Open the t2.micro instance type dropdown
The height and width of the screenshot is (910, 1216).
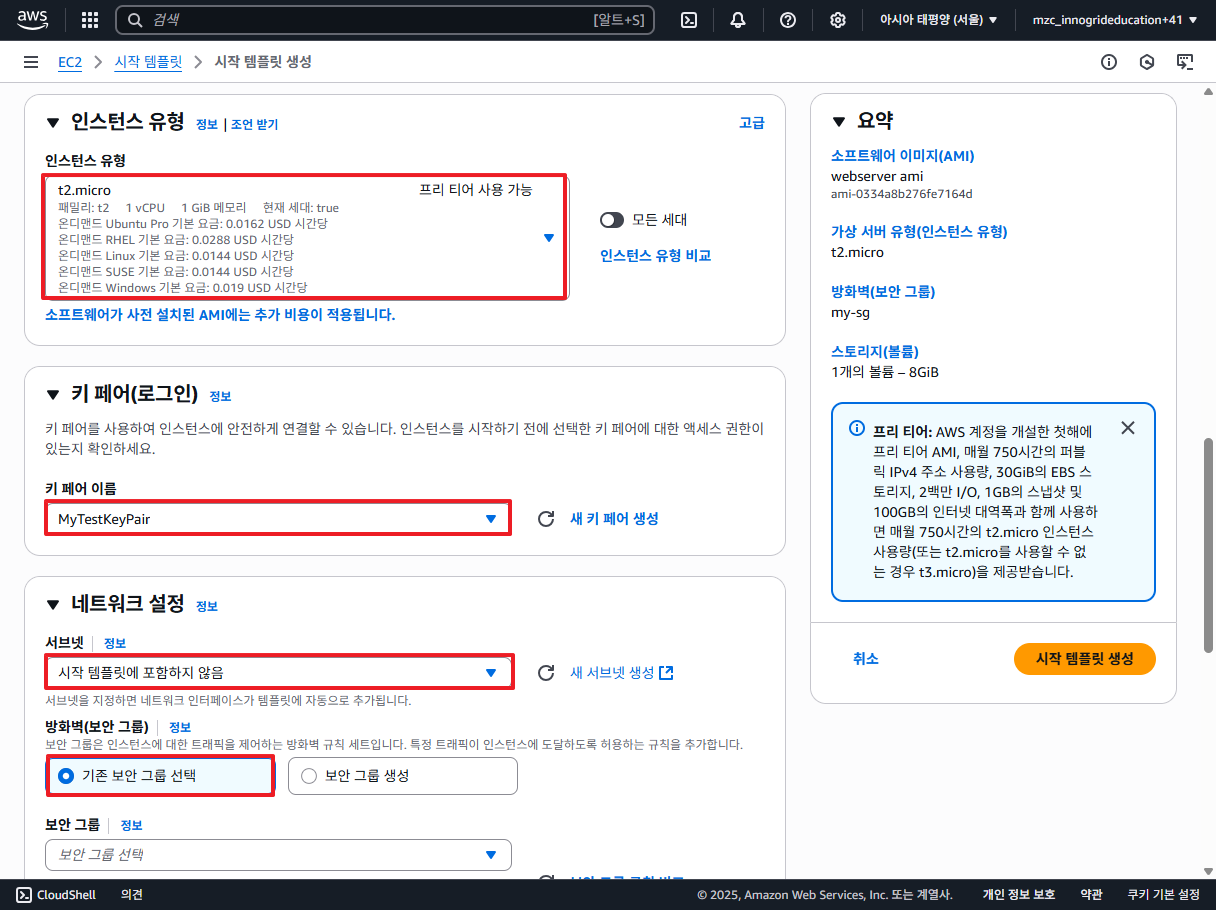305,236
